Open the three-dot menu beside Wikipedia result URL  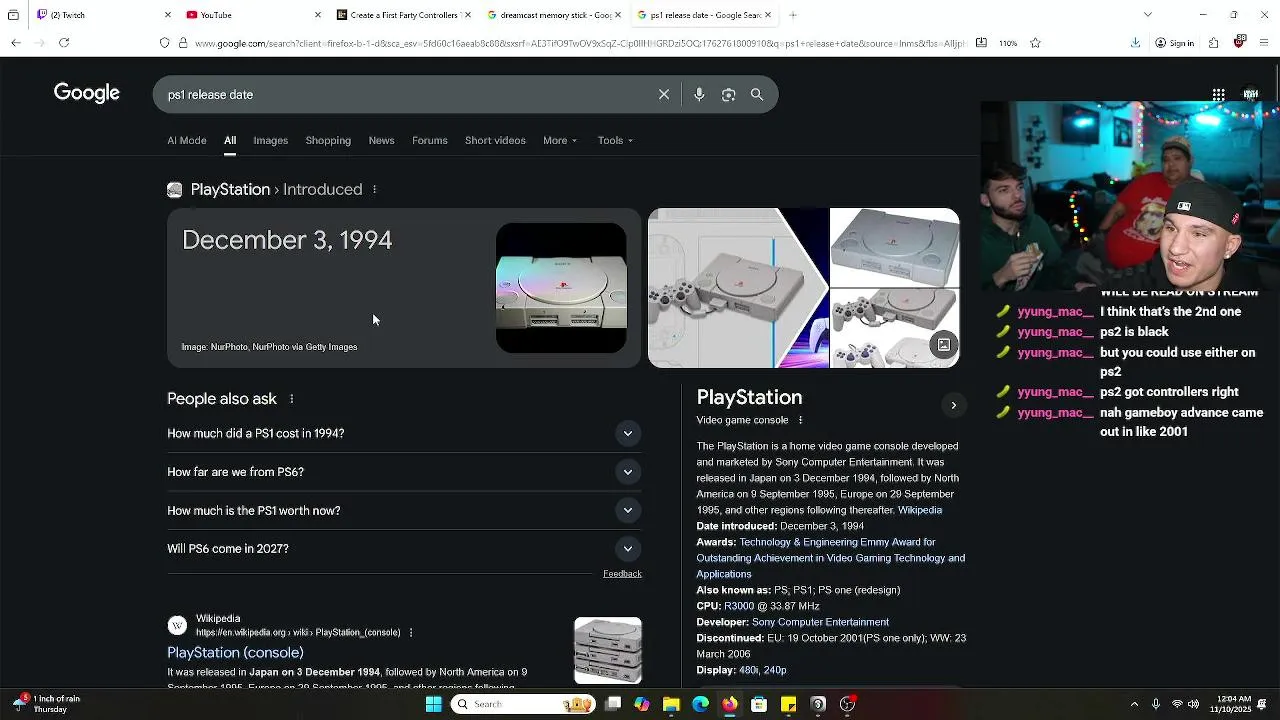(x=410, y=633)
